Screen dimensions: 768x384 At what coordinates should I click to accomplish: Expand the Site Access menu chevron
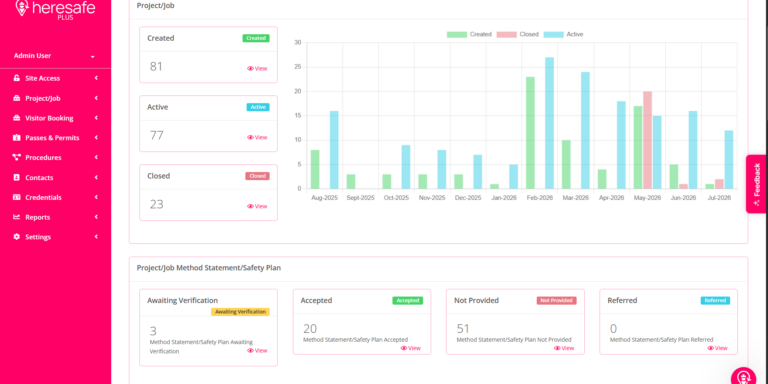pyautogui.click(x=96, y=78)
